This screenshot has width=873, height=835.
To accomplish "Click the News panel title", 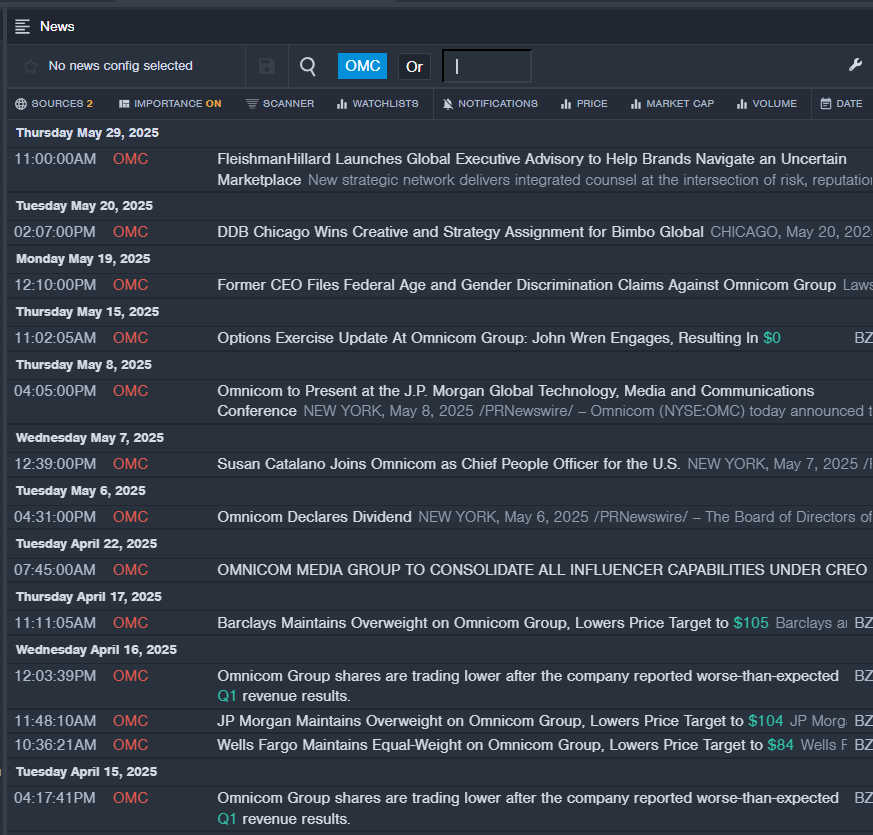I will tap(57, 26).
